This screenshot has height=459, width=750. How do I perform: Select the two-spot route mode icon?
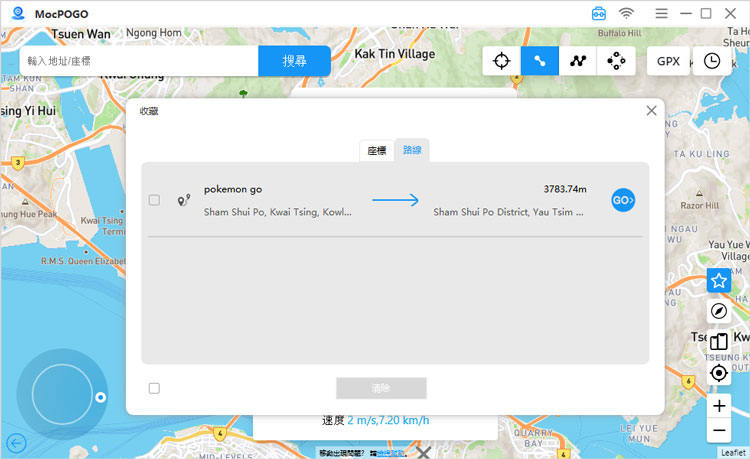pos(540,61)
